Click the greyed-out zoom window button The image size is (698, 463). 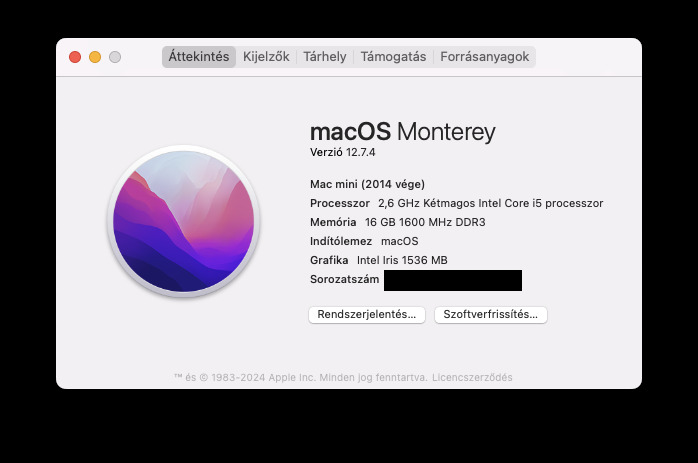[x=115, y=57]
